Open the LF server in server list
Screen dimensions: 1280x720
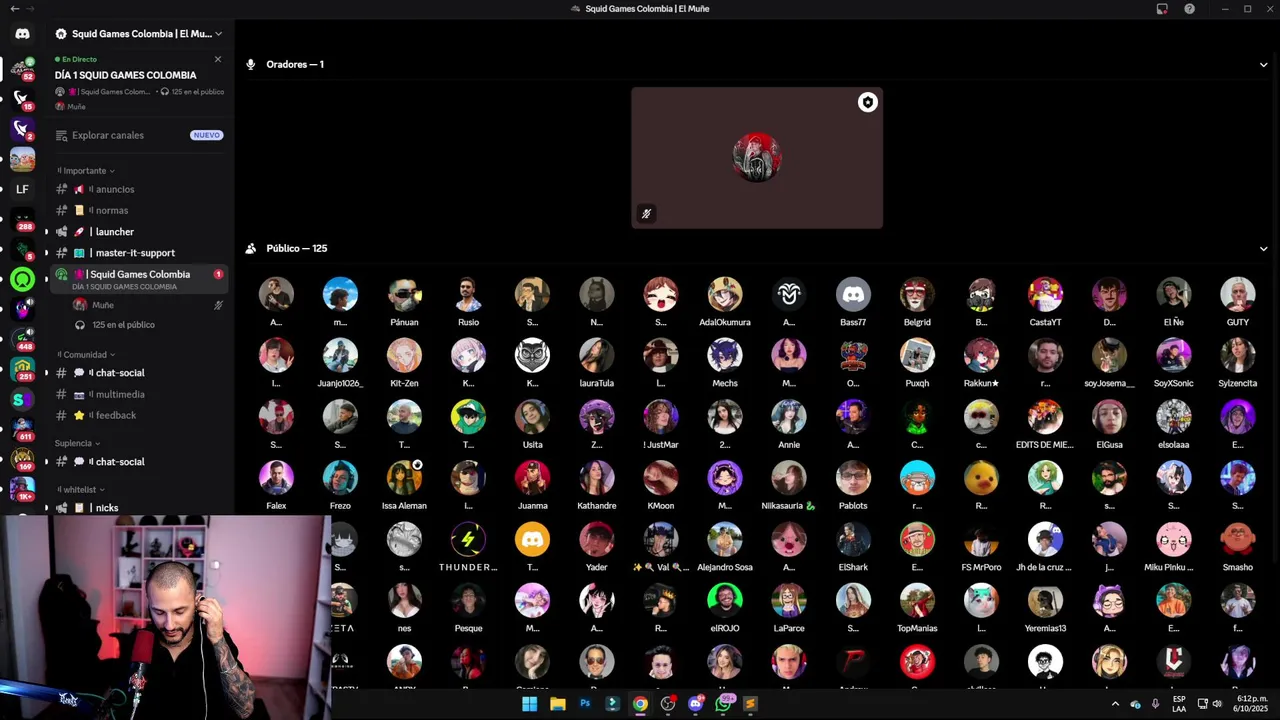22,189
